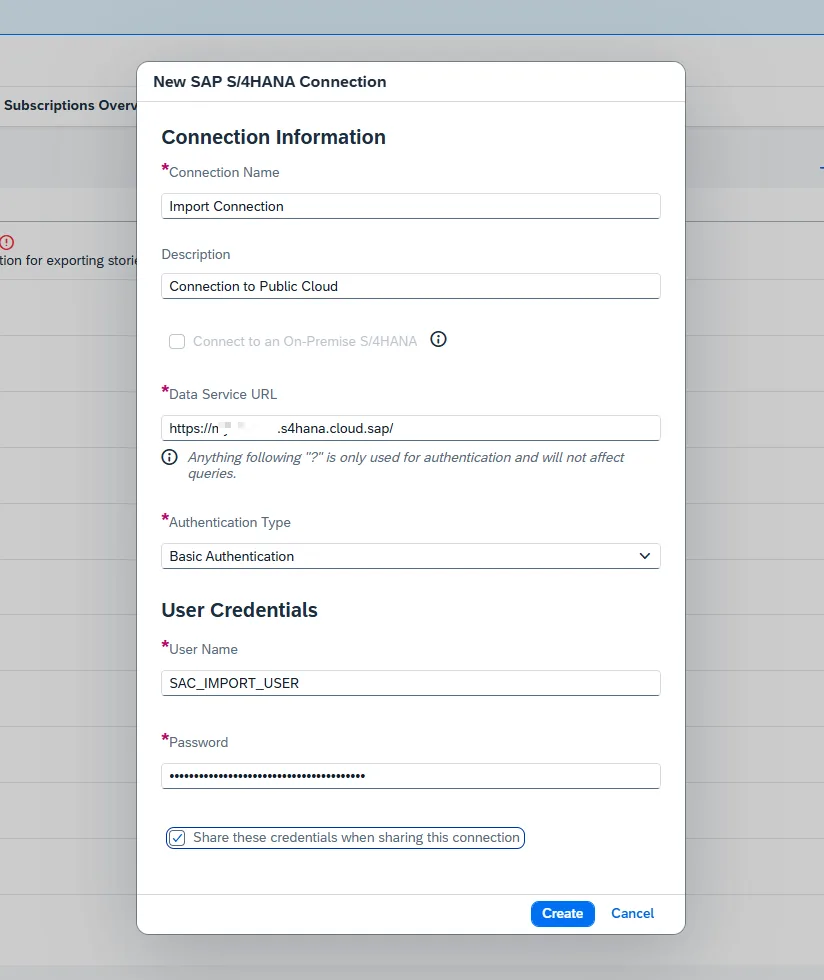The image size is (824, 980).
Task: Select the Data Service URL field
Action: point(411,428)
